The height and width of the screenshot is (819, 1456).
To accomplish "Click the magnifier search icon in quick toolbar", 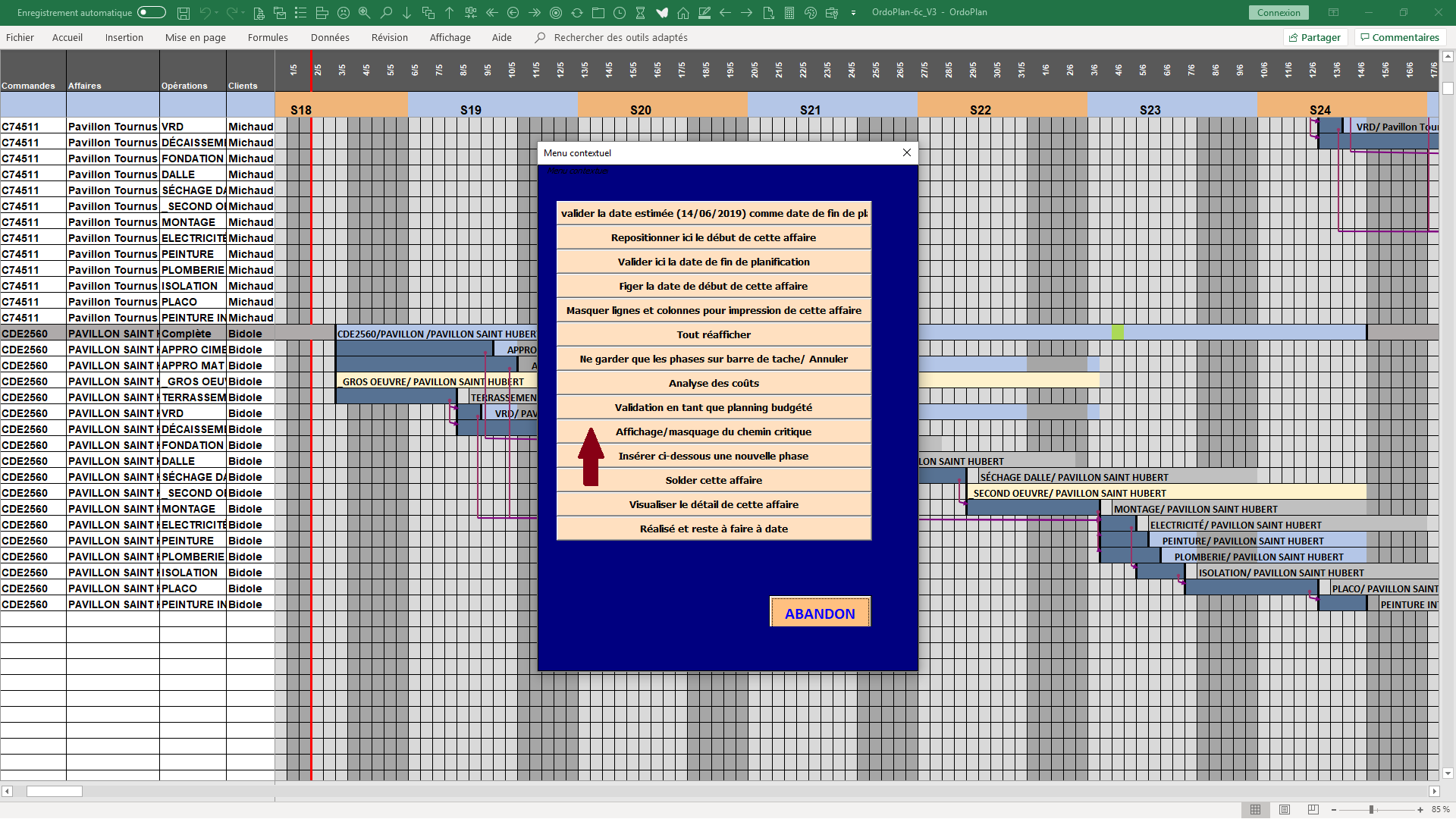I will coord(386,12).
